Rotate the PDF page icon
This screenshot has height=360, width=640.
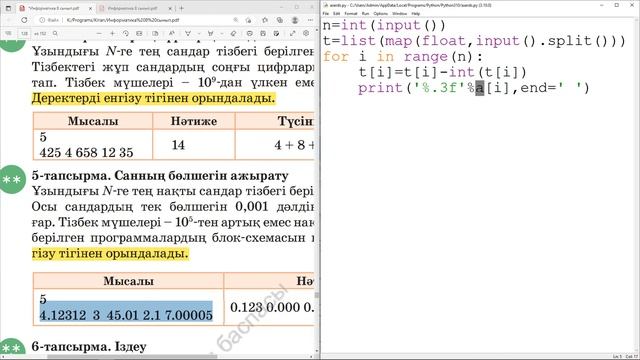pyautogui.click(x=126, y=33)
